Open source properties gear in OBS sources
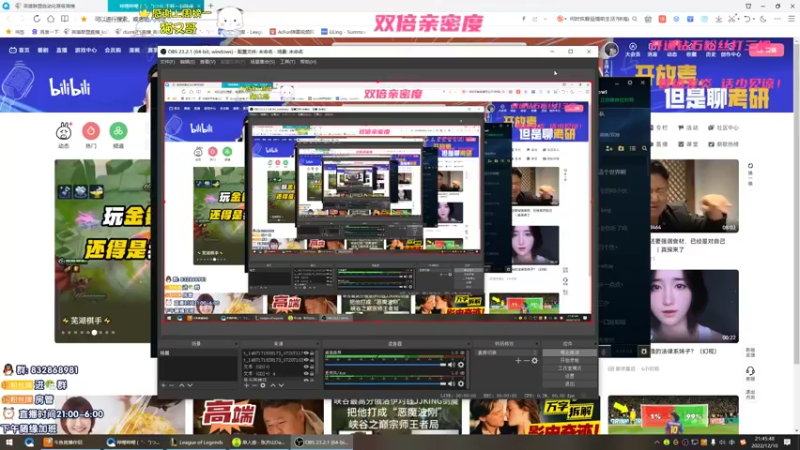 [263, 385]
